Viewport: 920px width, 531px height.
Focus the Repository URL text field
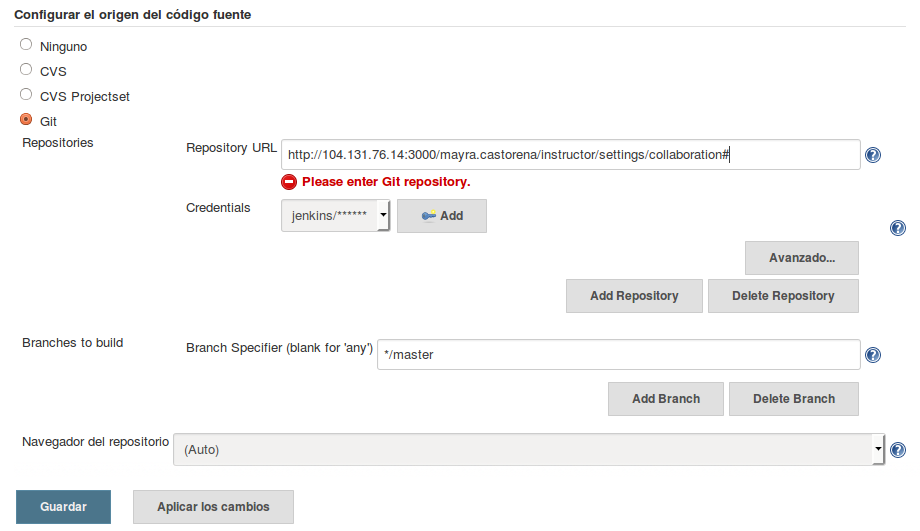click(570, 155)
